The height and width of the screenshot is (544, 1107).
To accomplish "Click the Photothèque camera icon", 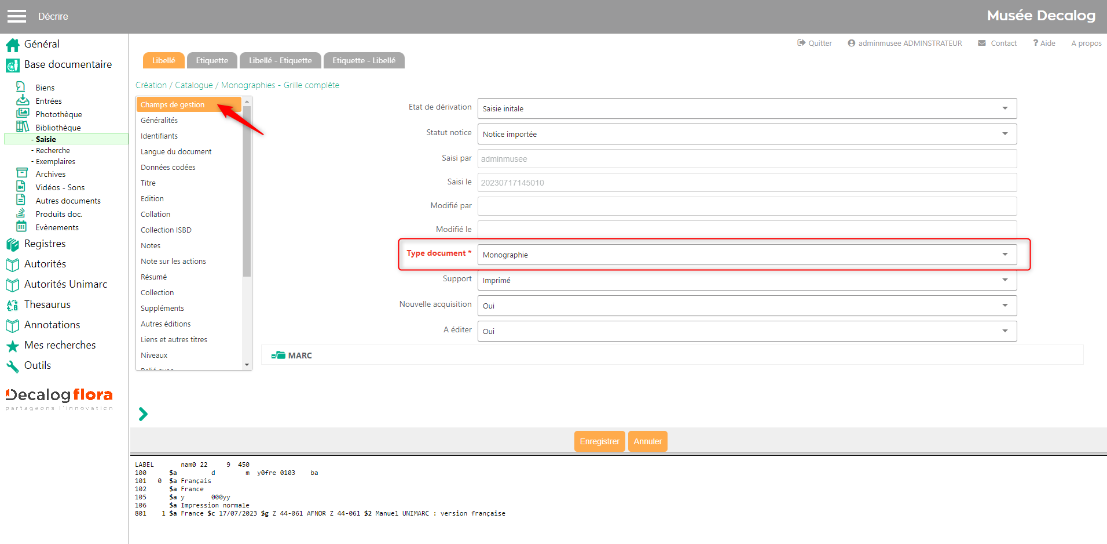I will point(23,114).
